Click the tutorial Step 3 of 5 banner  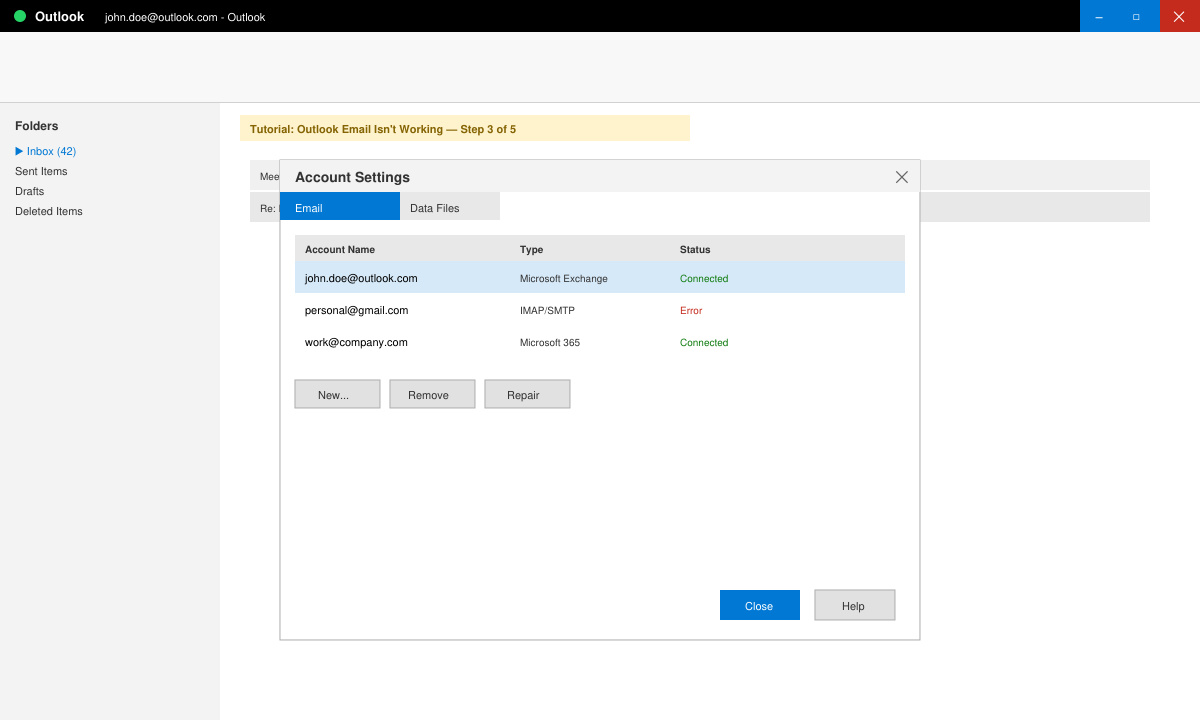coord(465,128)
